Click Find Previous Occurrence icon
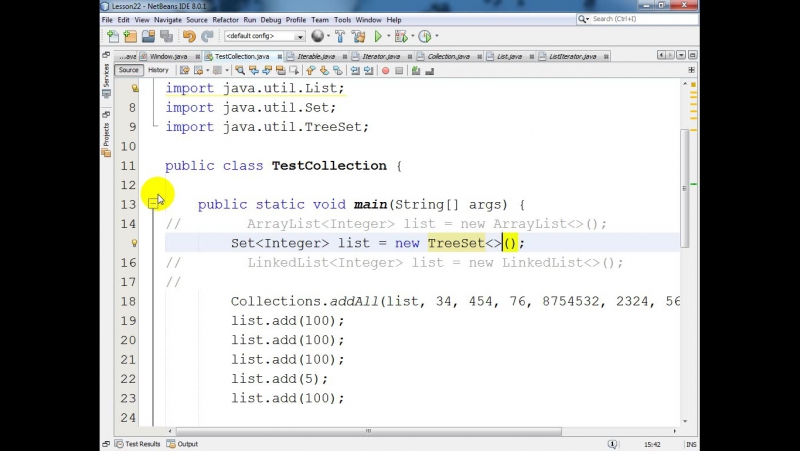 click(254, 70)
